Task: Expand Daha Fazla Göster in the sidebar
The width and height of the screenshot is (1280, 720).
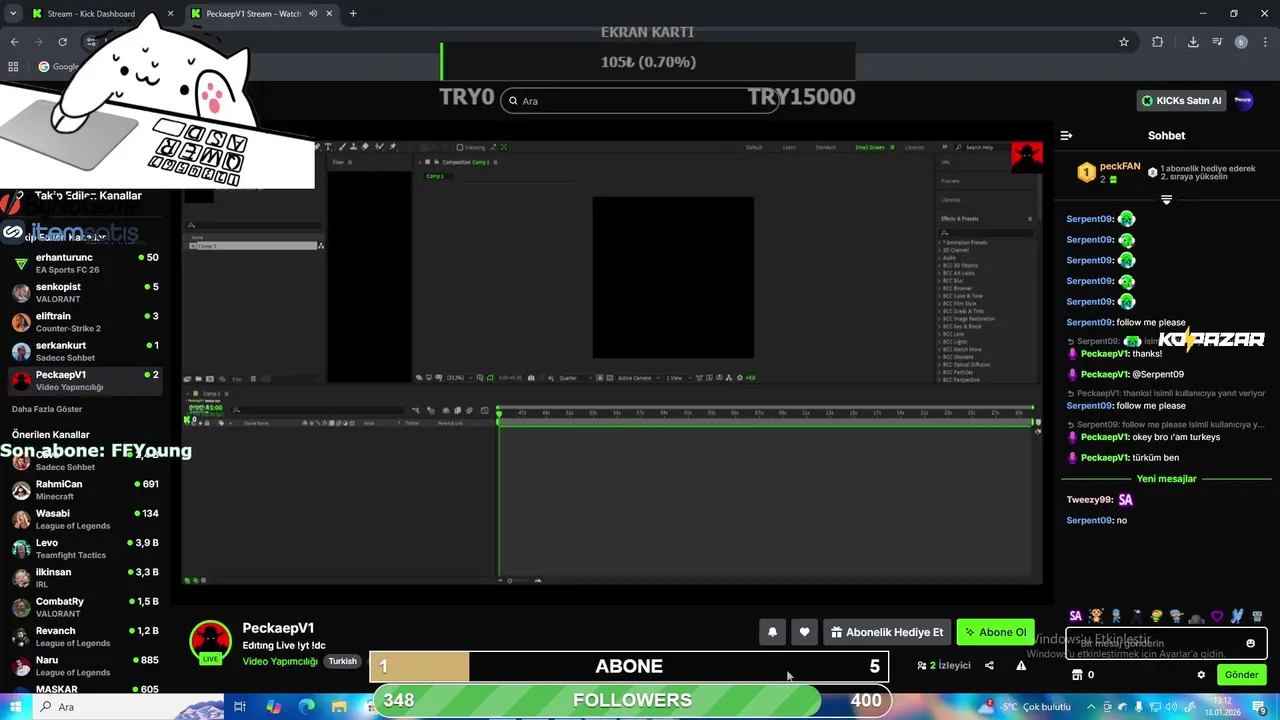Action: click(47, 409)
